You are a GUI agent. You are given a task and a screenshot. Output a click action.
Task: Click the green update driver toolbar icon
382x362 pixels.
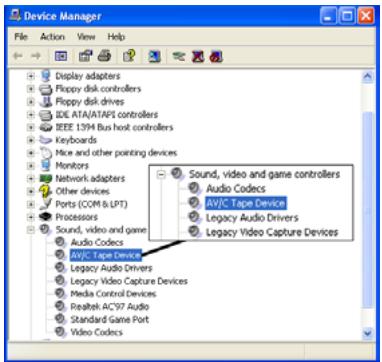[x=179, y=56]
